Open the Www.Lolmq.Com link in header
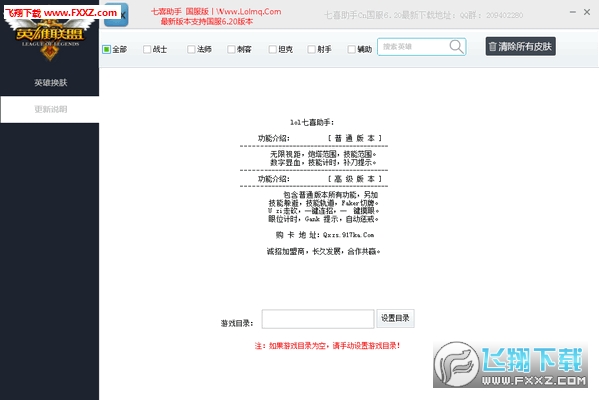The height and width of the screenshot is (400, 599). click(x=249, y=12)
